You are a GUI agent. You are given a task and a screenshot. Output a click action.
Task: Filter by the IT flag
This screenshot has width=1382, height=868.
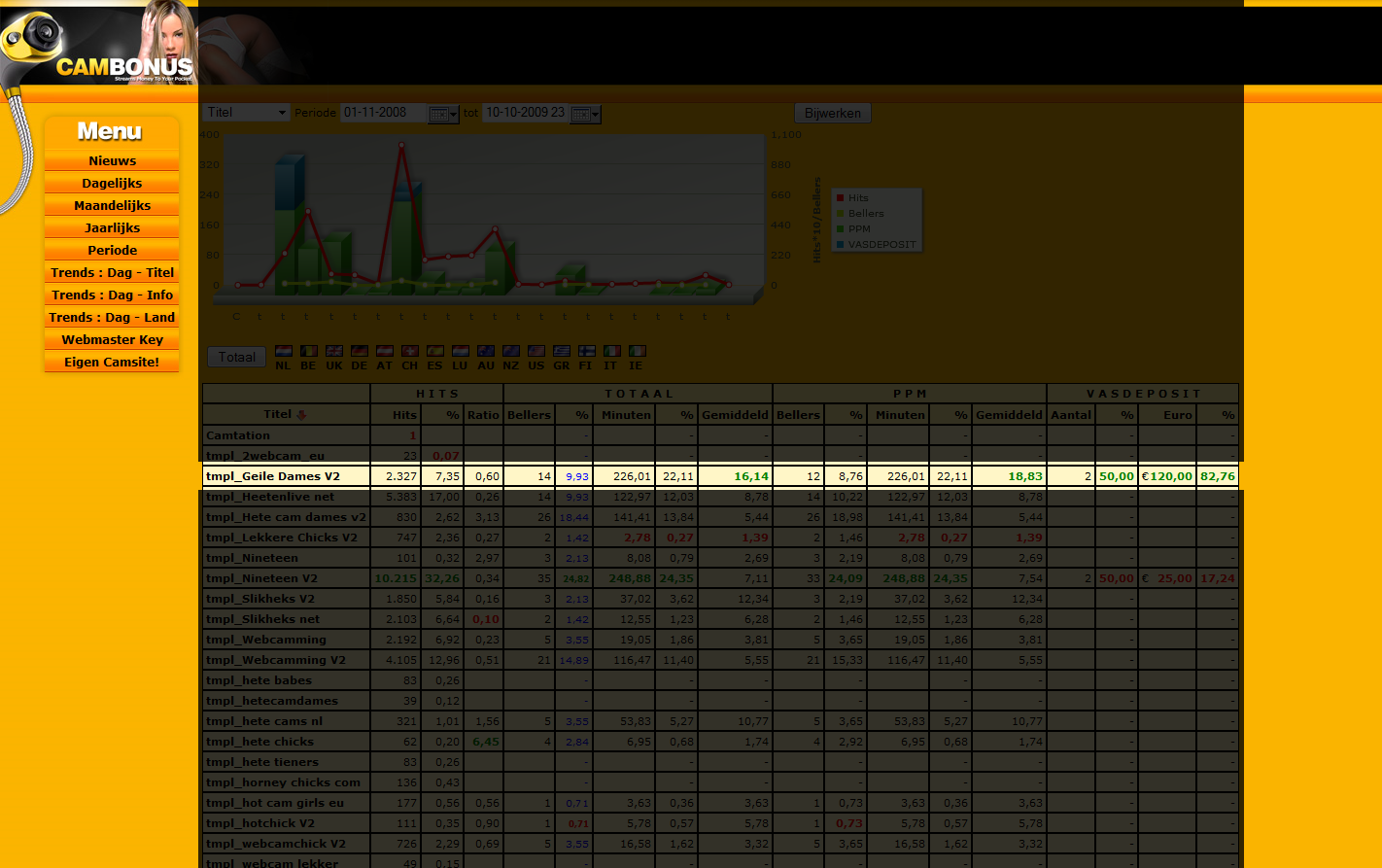coord(612,351)
